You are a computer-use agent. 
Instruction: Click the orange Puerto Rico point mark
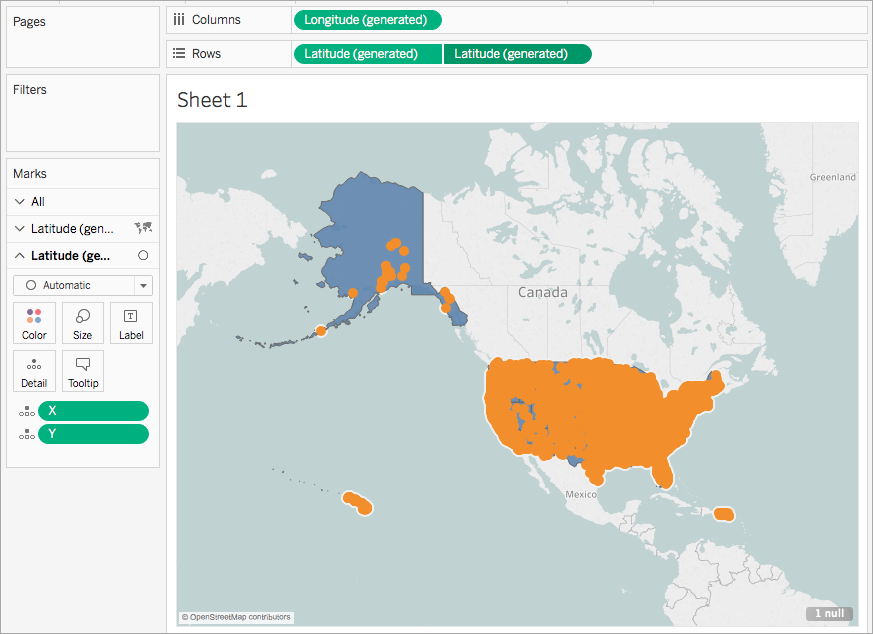pyautogui.click(x=724, y=514)
